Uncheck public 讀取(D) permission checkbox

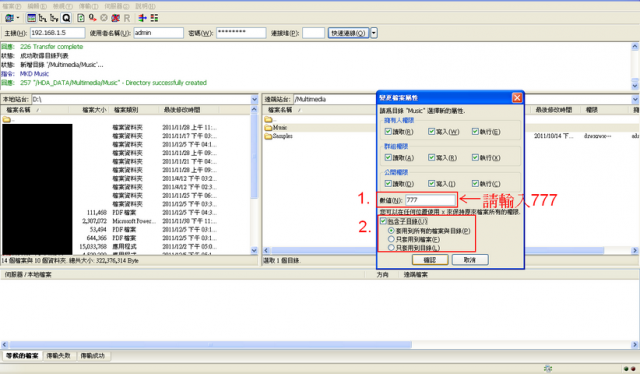[x=388, y=184]
